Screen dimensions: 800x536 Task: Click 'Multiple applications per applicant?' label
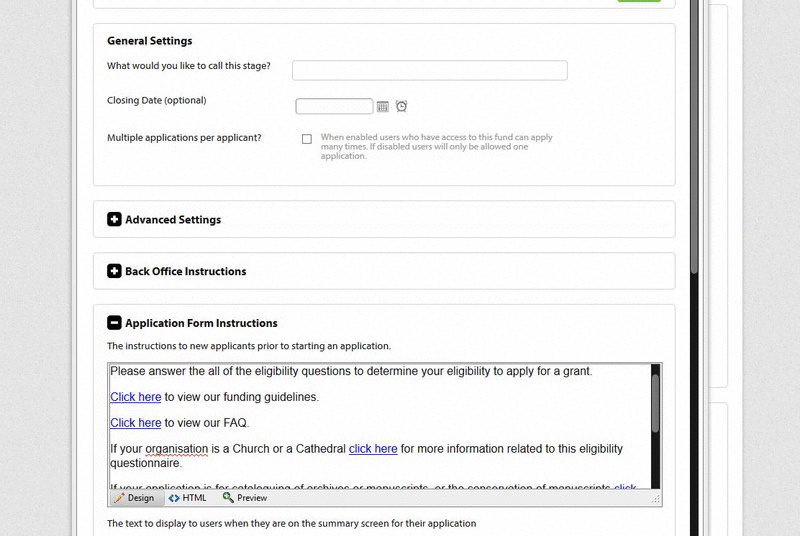tap(184, 138)
